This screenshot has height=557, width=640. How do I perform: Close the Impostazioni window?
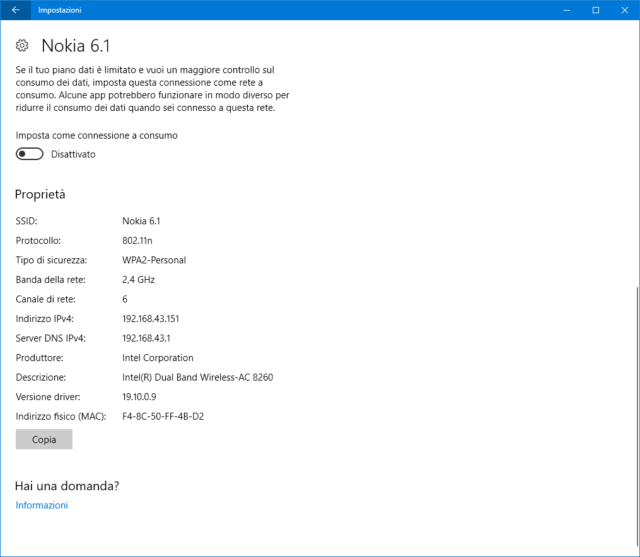coord(624,10)
